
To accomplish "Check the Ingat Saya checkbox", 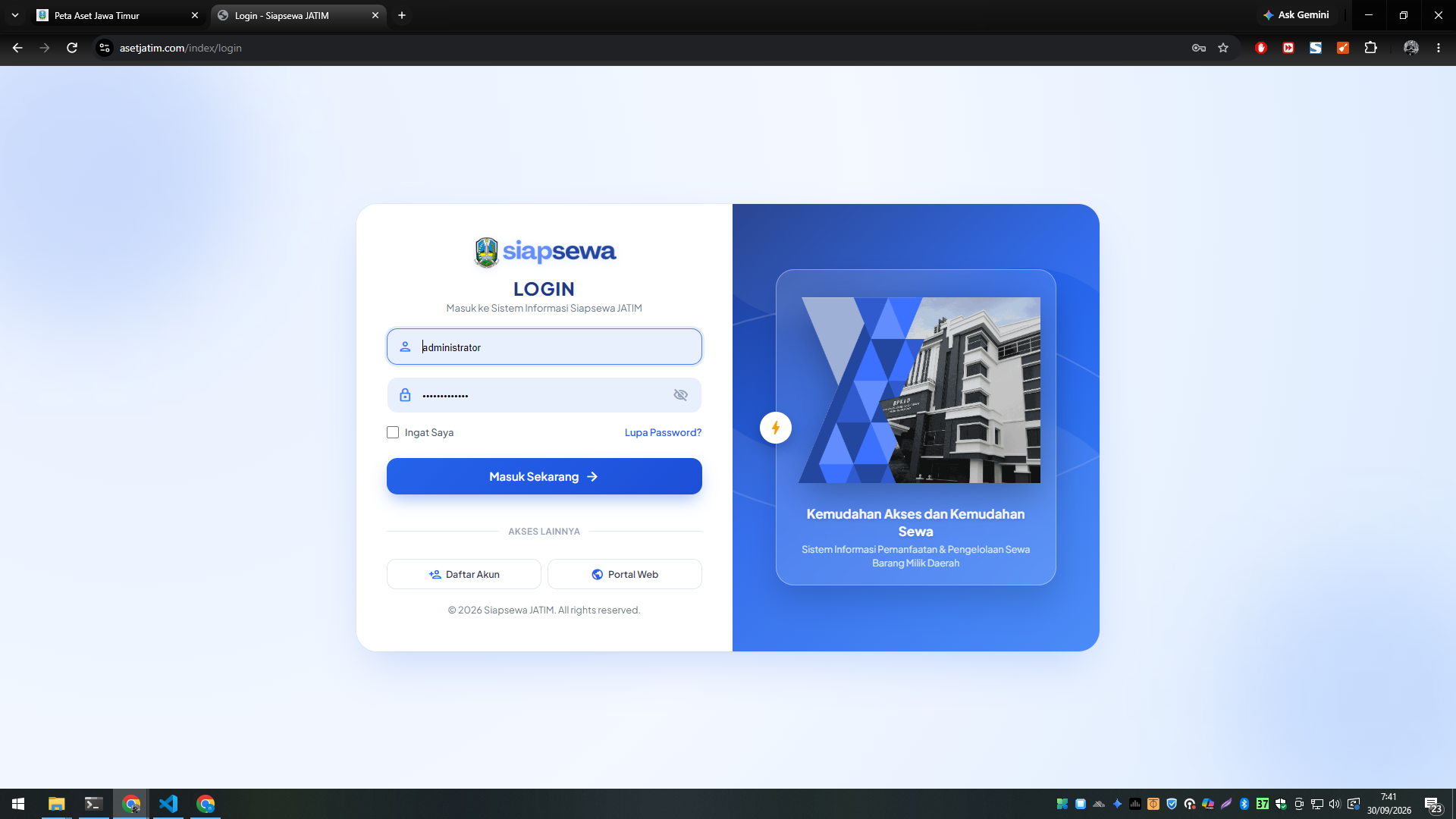I will 393,432.
